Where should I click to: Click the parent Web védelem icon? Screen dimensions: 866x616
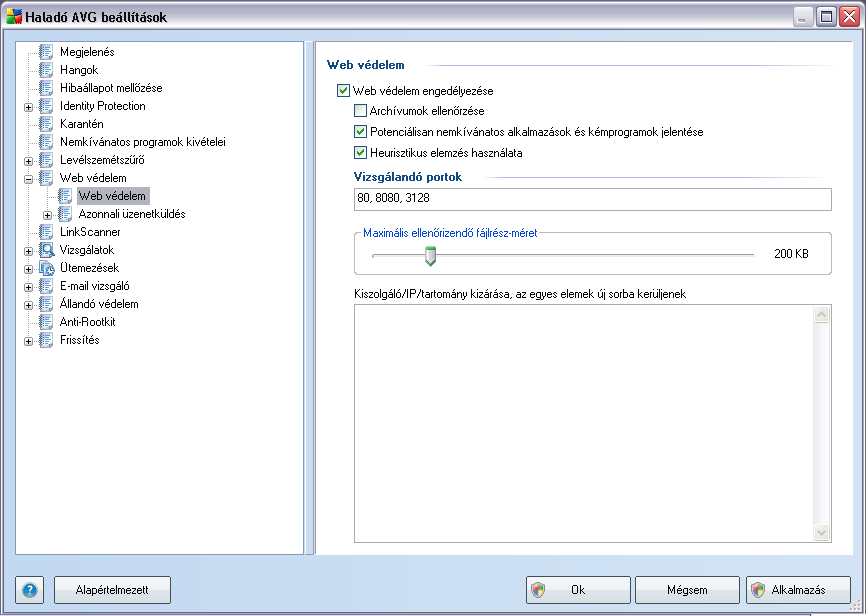coord(46,178)
